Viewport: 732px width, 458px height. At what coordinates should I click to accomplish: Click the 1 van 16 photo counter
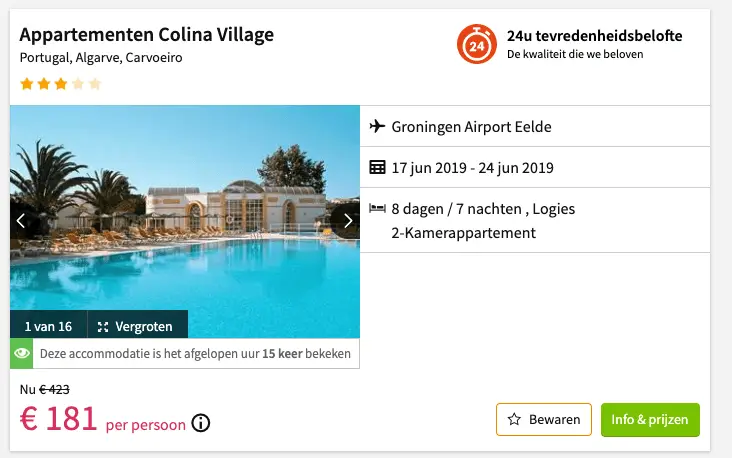coord(49,325)
